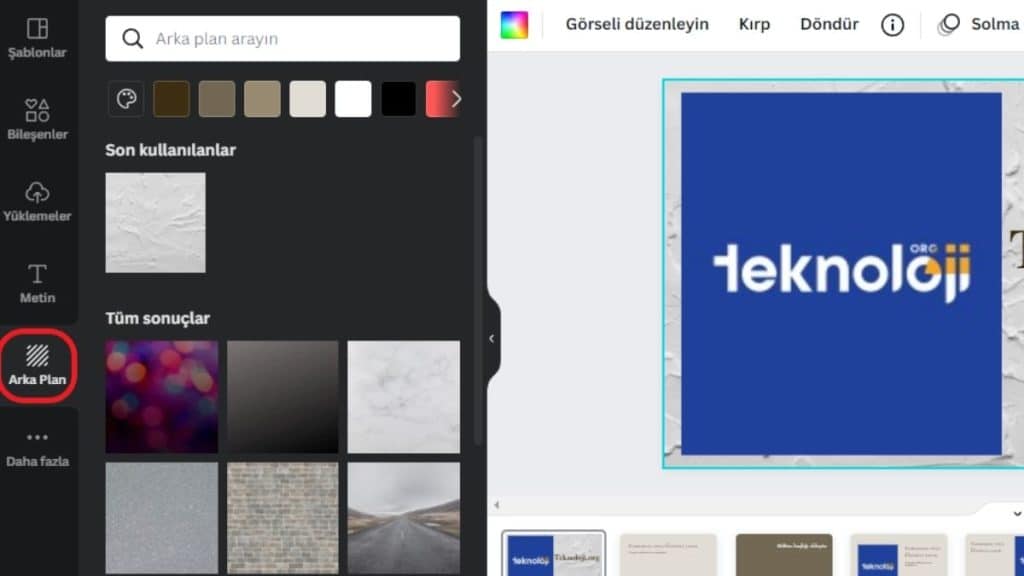
Task: Click the info icon in toolbar
Action: [892, 25]
